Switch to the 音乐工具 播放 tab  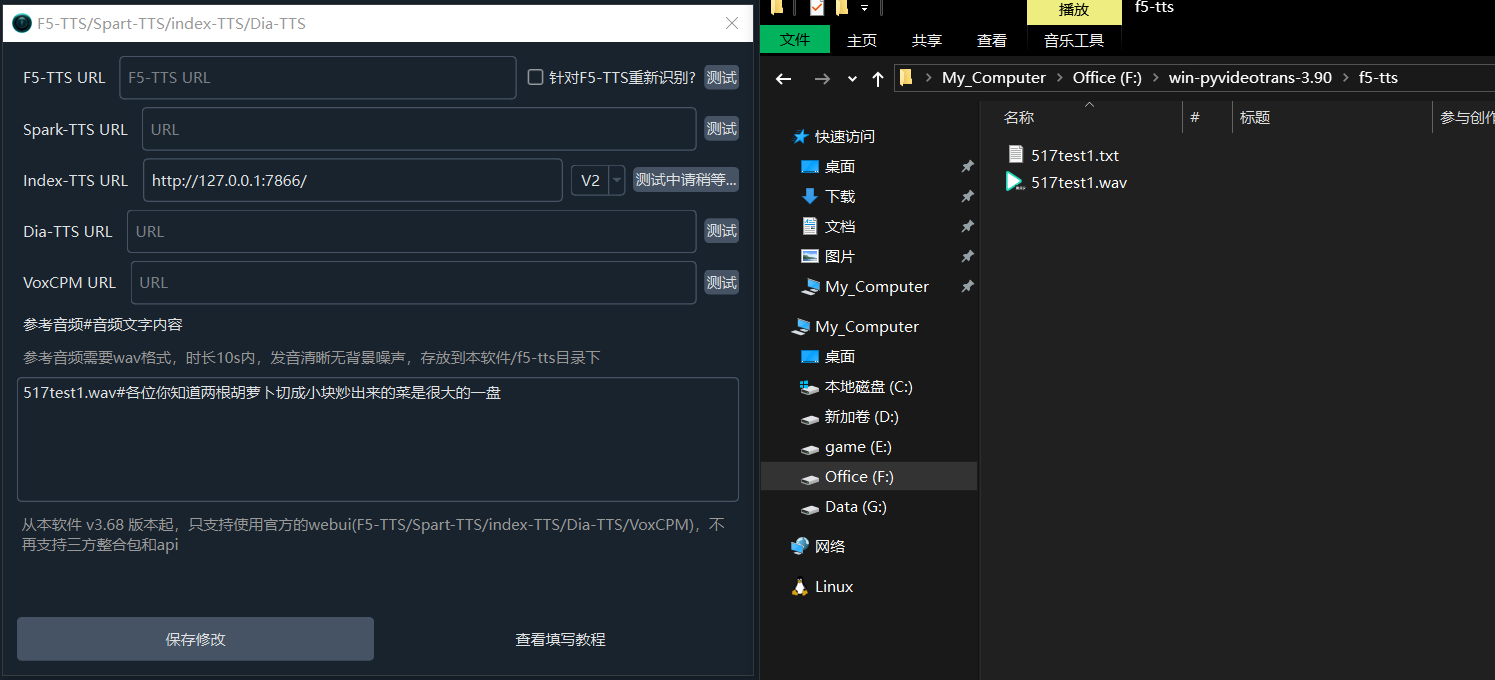pos(1074,12)
